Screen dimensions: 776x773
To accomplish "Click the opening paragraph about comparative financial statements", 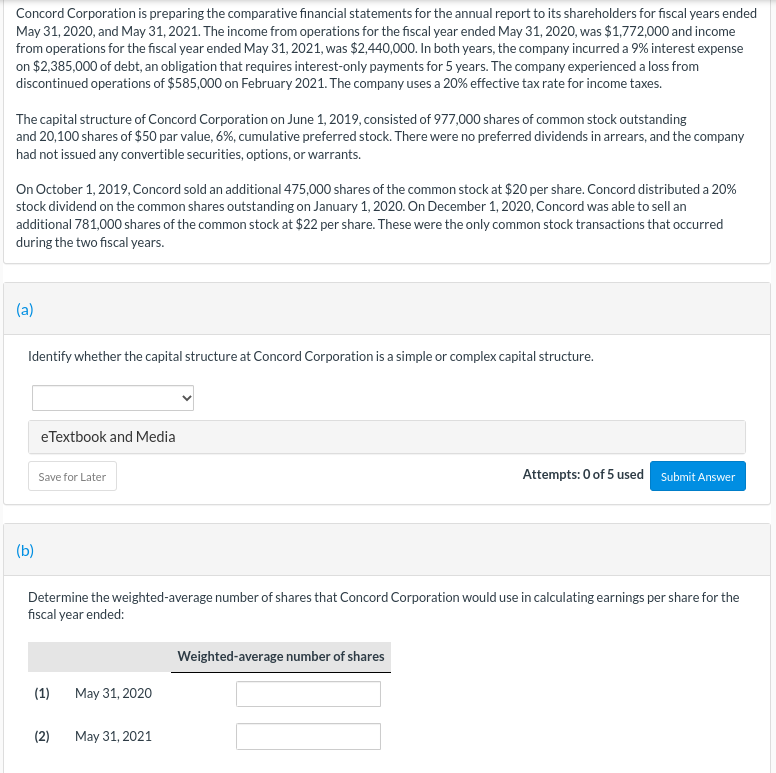I will coord(386,48).
